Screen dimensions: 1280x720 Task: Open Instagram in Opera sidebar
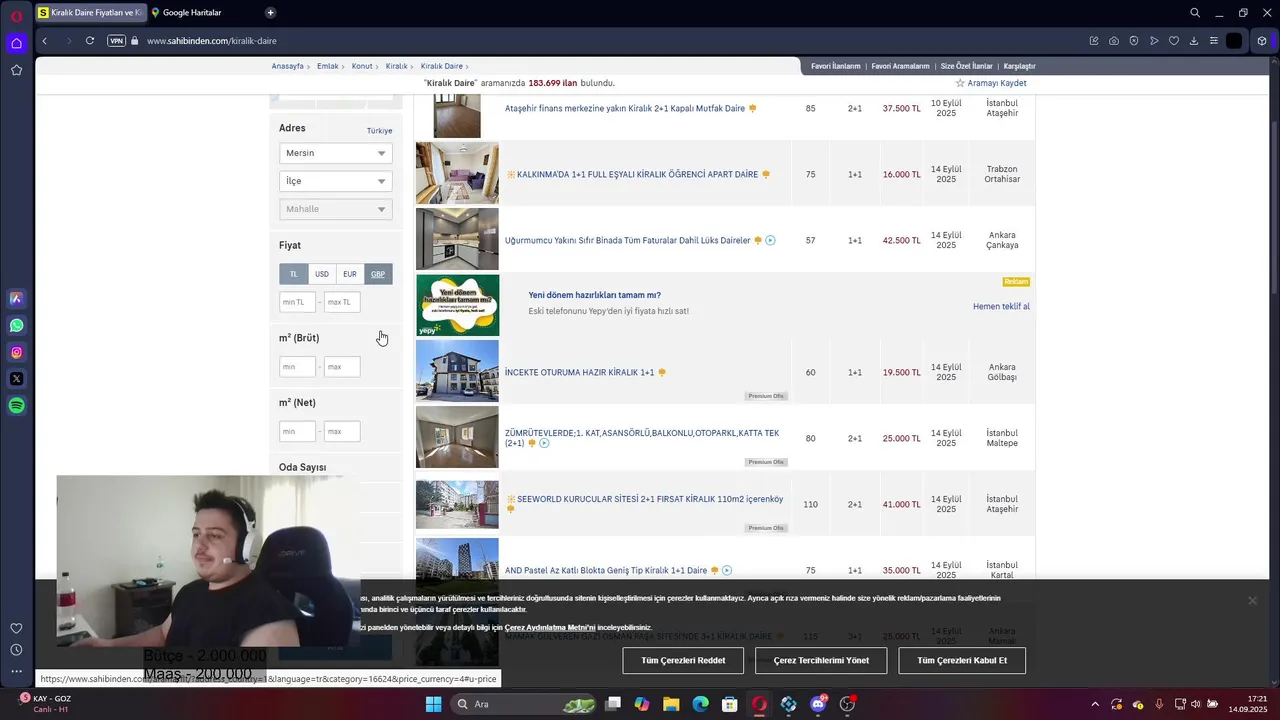click(x=16, y=352)
